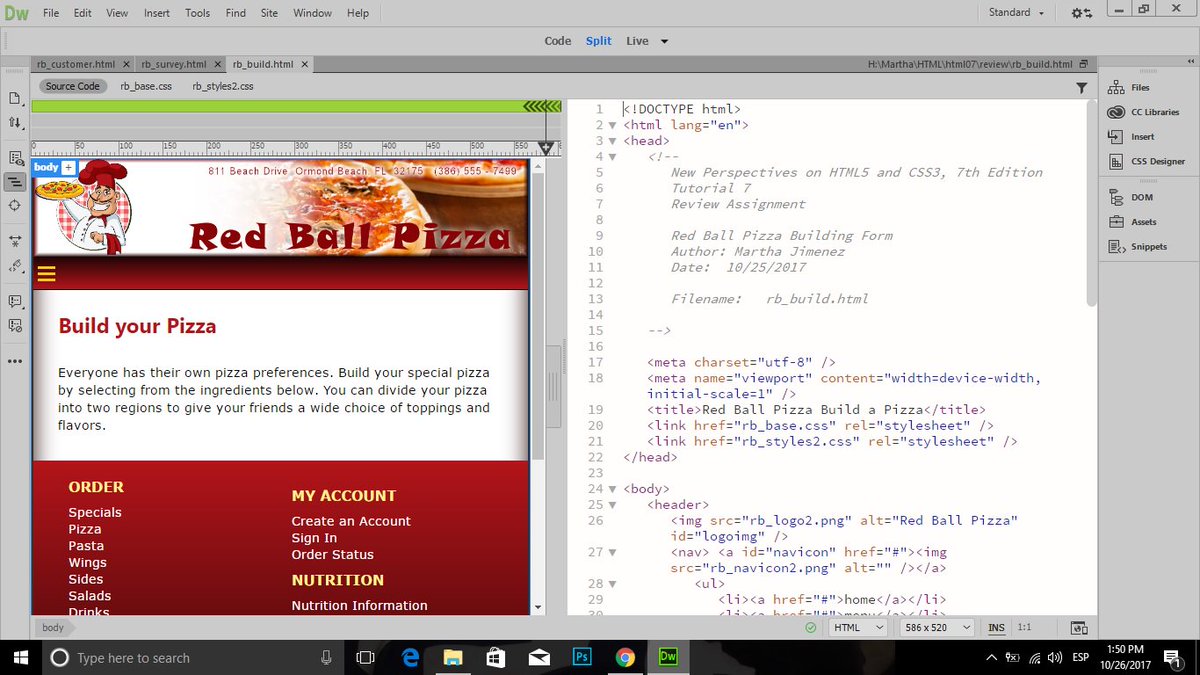Open the Files panel
Viewport: 1200px width, 675px height.
(x=1129, y=87)
